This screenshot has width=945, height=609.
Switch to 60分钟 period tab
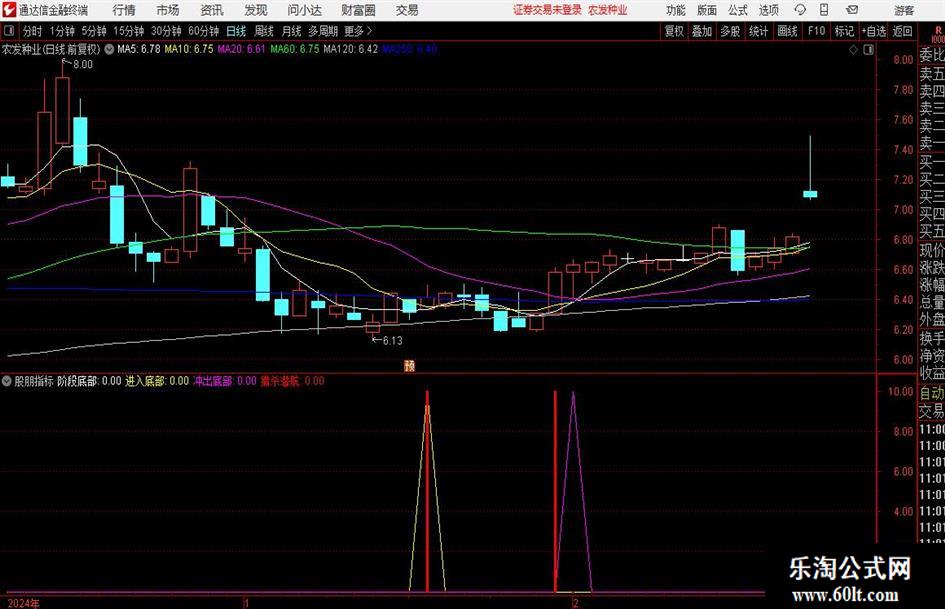click(x=203, y=31)
